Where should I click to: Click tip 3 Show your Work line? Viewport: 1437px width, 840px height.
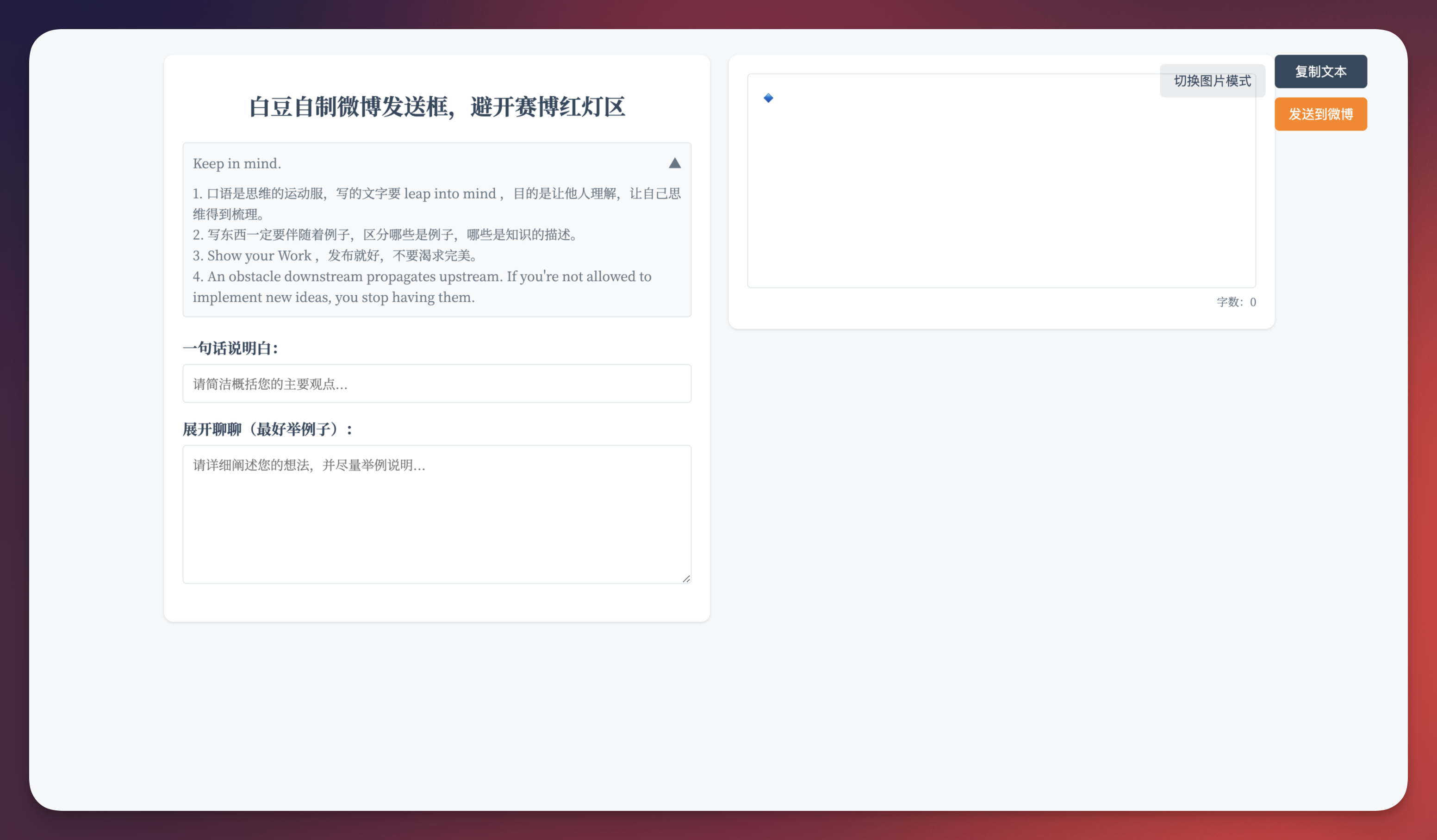click(x=335, y=256)
